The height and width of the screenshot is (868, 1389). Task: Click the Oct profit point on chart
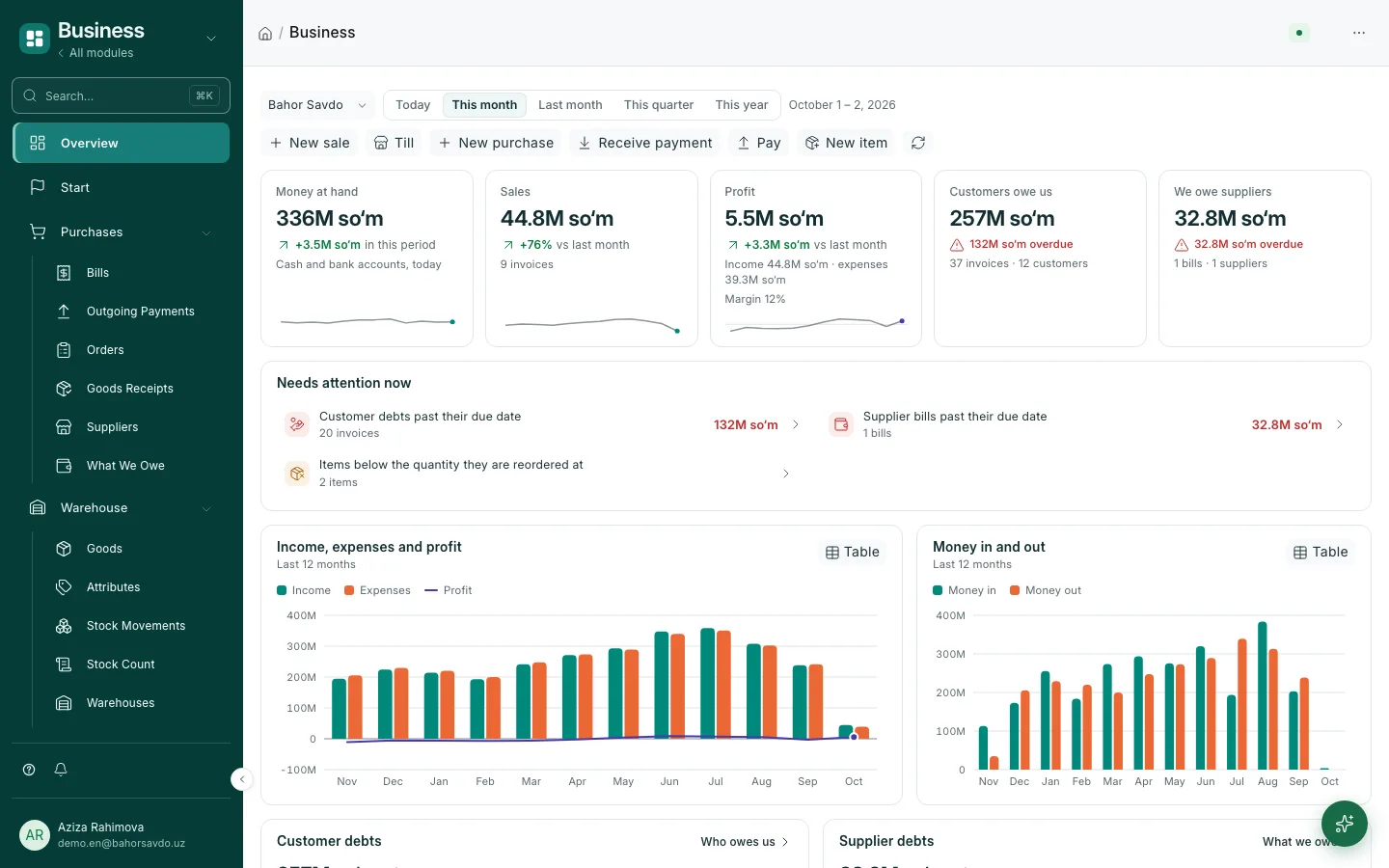854,737
